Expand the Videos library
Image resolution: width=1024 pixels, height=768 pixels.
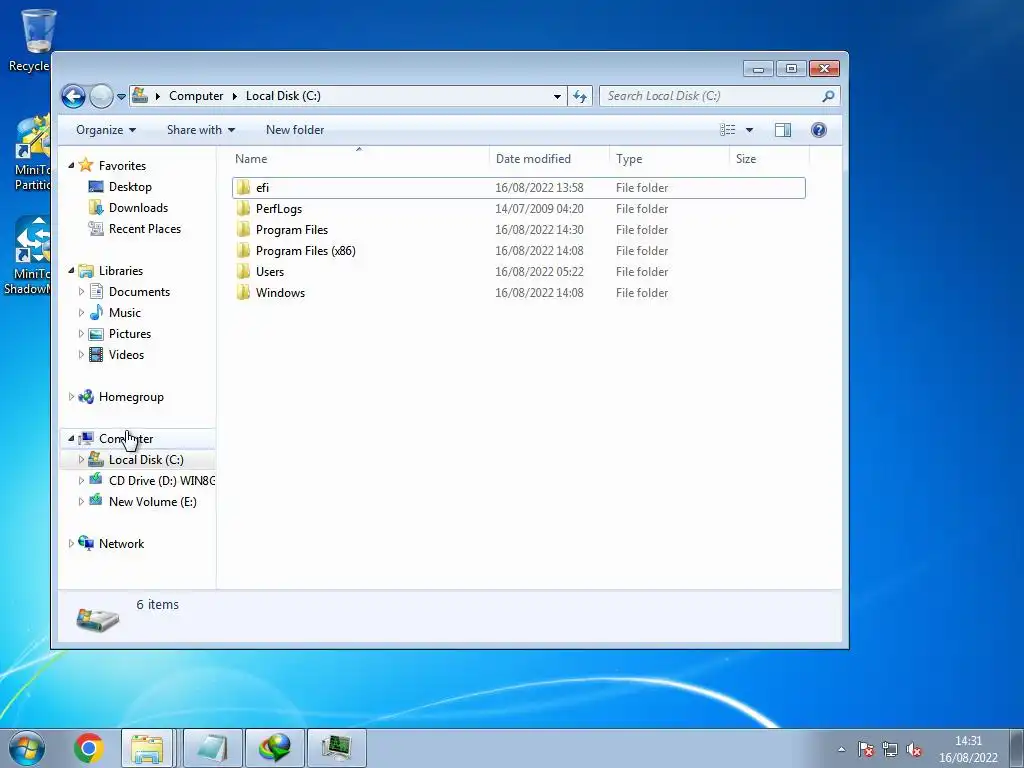coord(81,355)
